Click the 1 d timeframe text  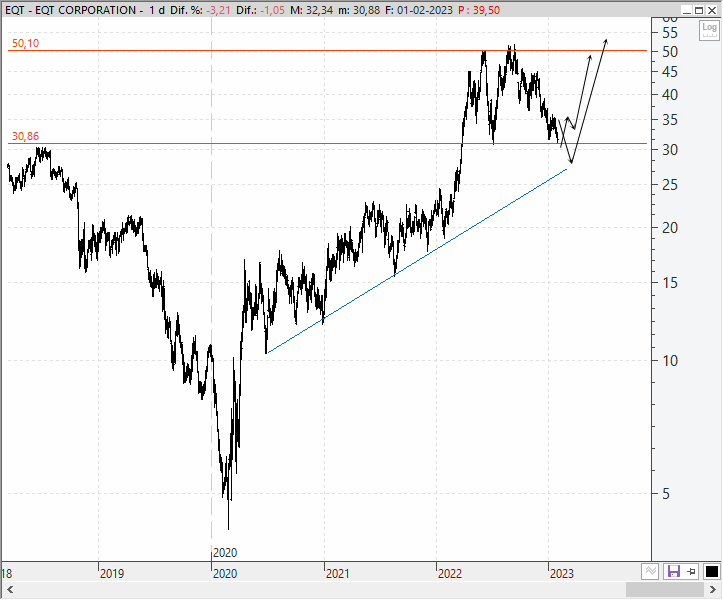(157, 10)
